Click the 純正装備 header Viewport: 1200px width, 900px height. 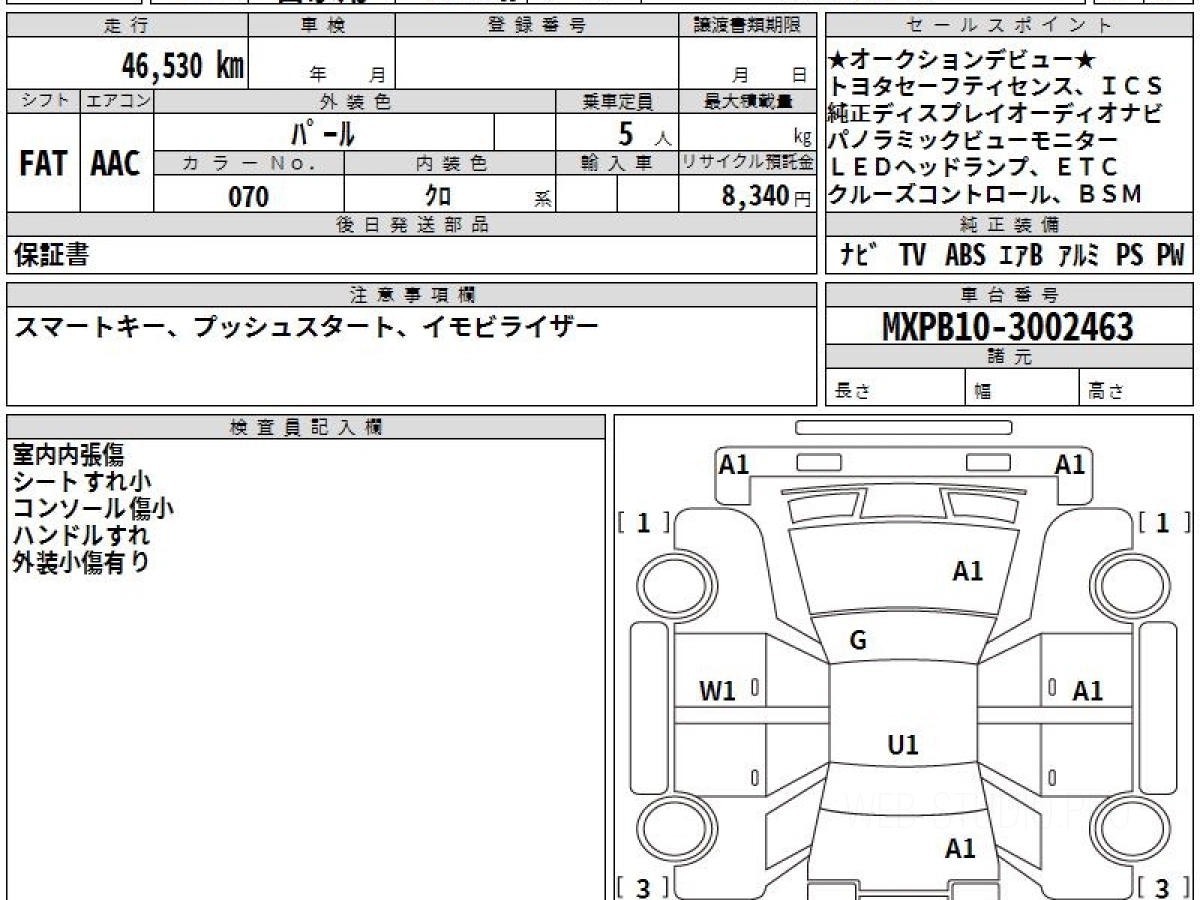(x=1010, y=224)
